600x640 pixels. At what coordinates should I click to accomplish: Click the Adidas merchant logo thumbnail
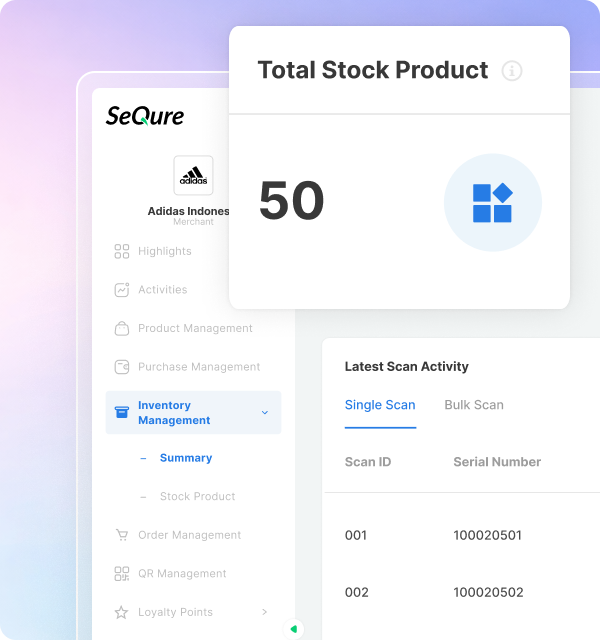click(x=193, y=175)
